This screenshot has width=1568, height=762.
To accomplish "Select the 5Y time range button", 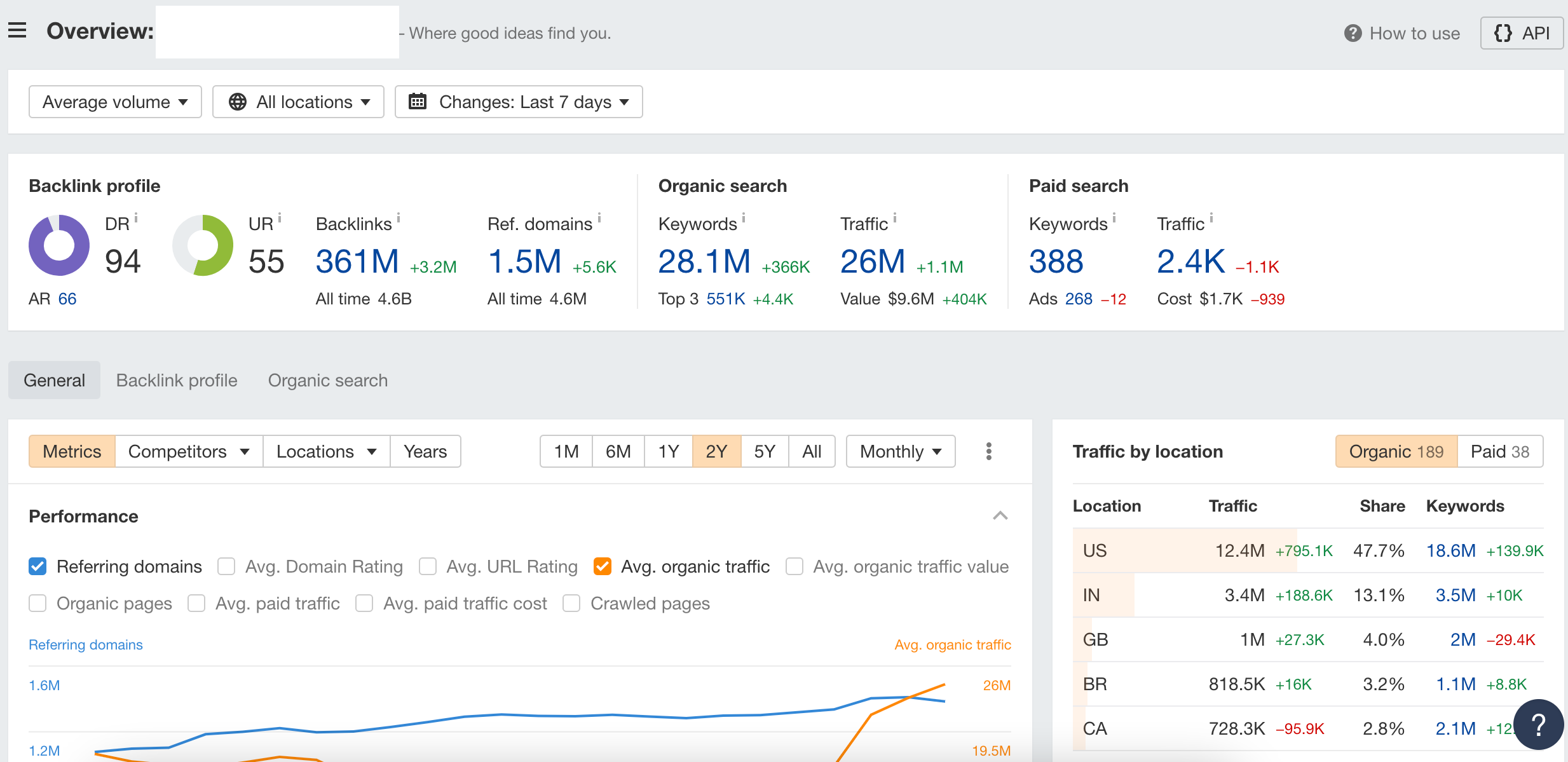I will point(765,451).
